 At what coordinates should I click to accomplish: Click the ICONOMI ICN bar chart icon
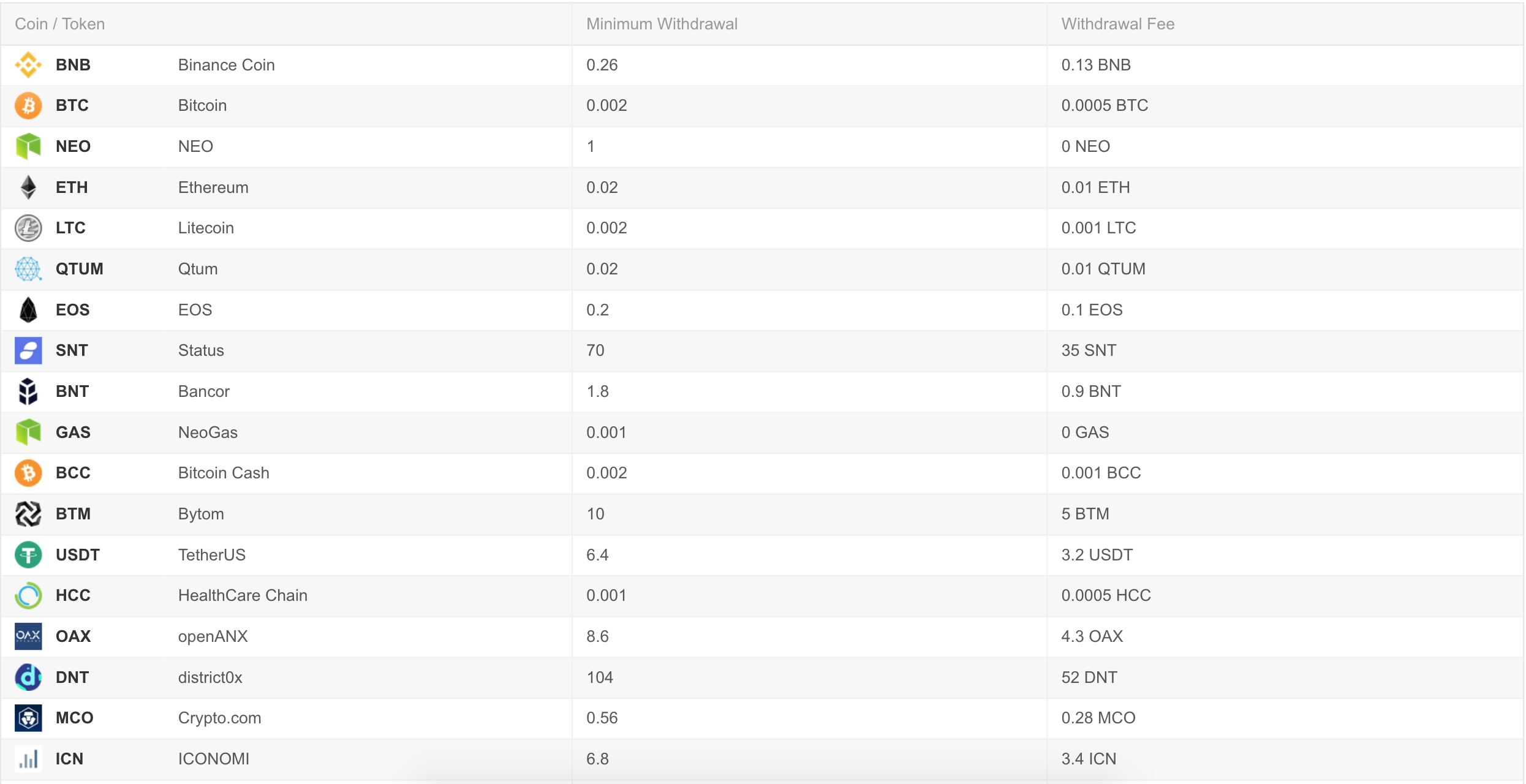point(28,759)
